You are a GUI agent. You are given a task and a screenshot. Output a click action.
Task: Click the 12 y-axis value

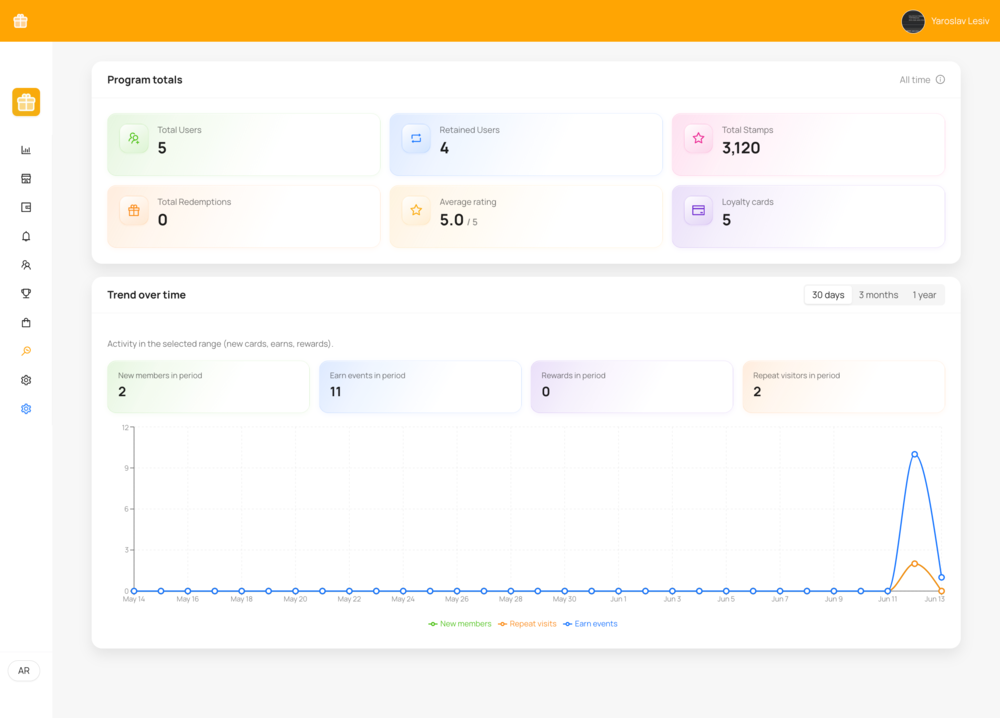(x=125, y=427)
